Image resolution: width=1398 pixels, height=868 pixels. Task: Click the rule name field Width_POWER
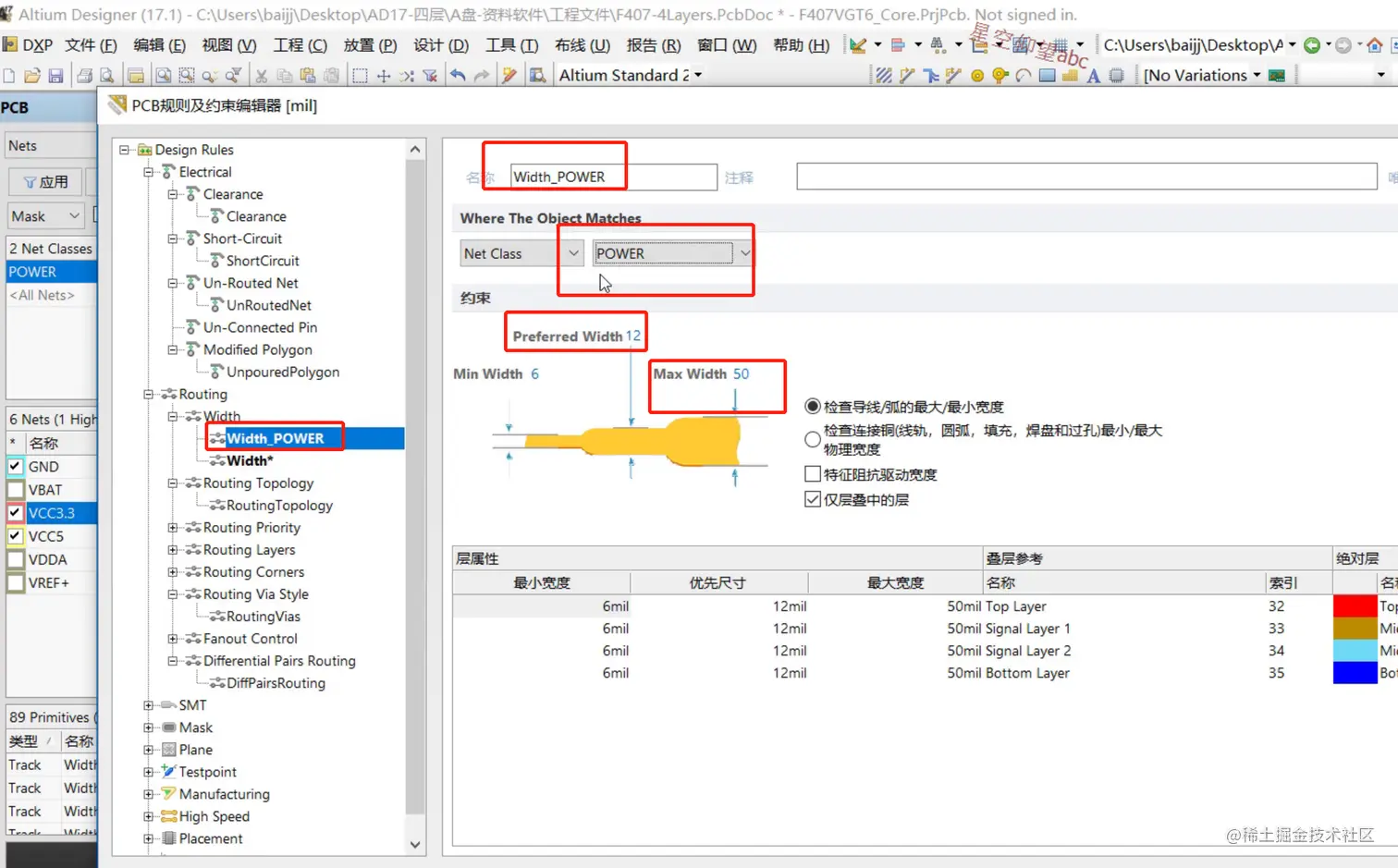(x=614, y=177)
